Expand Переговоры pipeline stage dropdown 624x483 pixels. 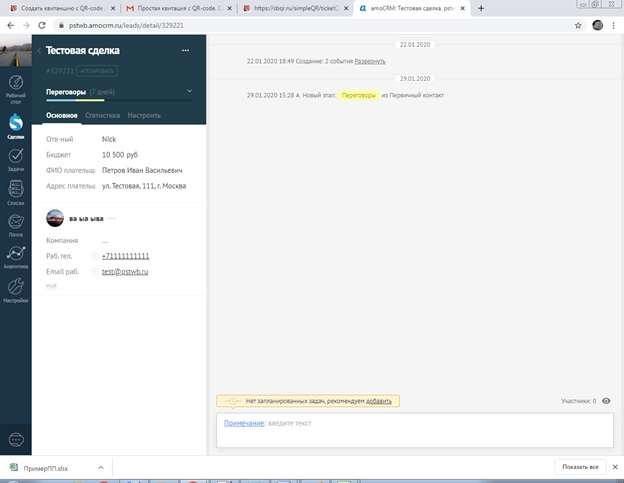click(x=190, y=91)
